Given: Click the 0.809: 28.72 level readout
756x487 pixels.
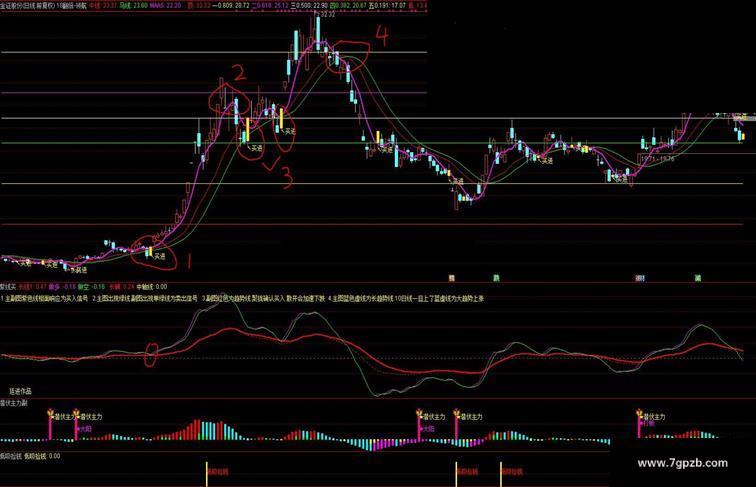Looking at the screenshot, I should 230,5.
